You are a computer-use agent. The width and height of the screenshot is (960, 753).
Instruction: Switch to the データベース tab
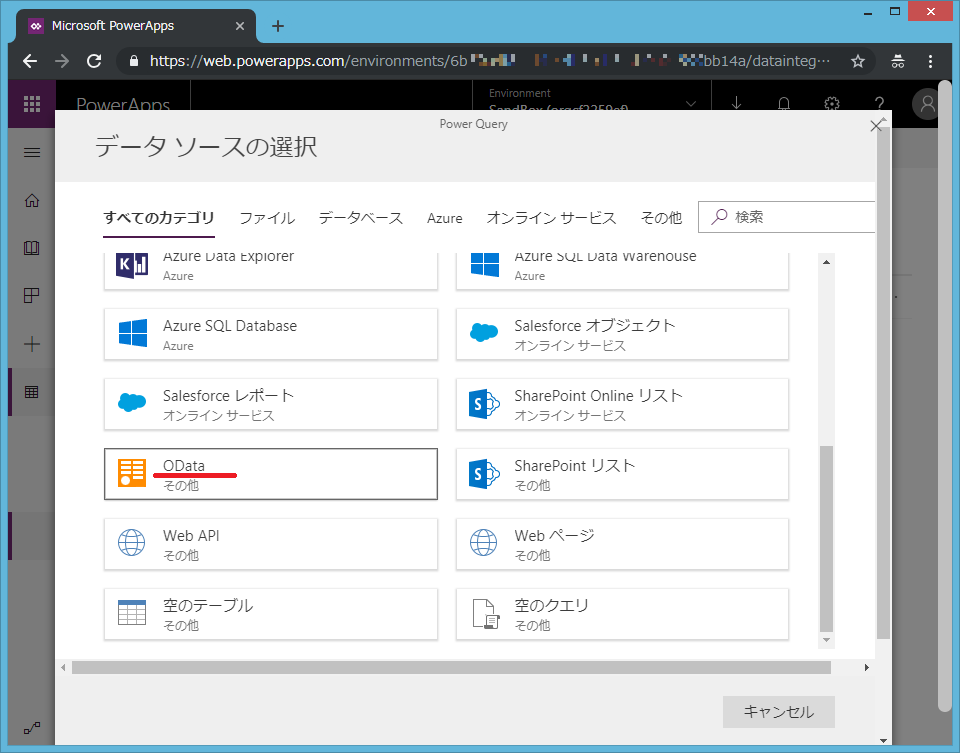point(361,218)
